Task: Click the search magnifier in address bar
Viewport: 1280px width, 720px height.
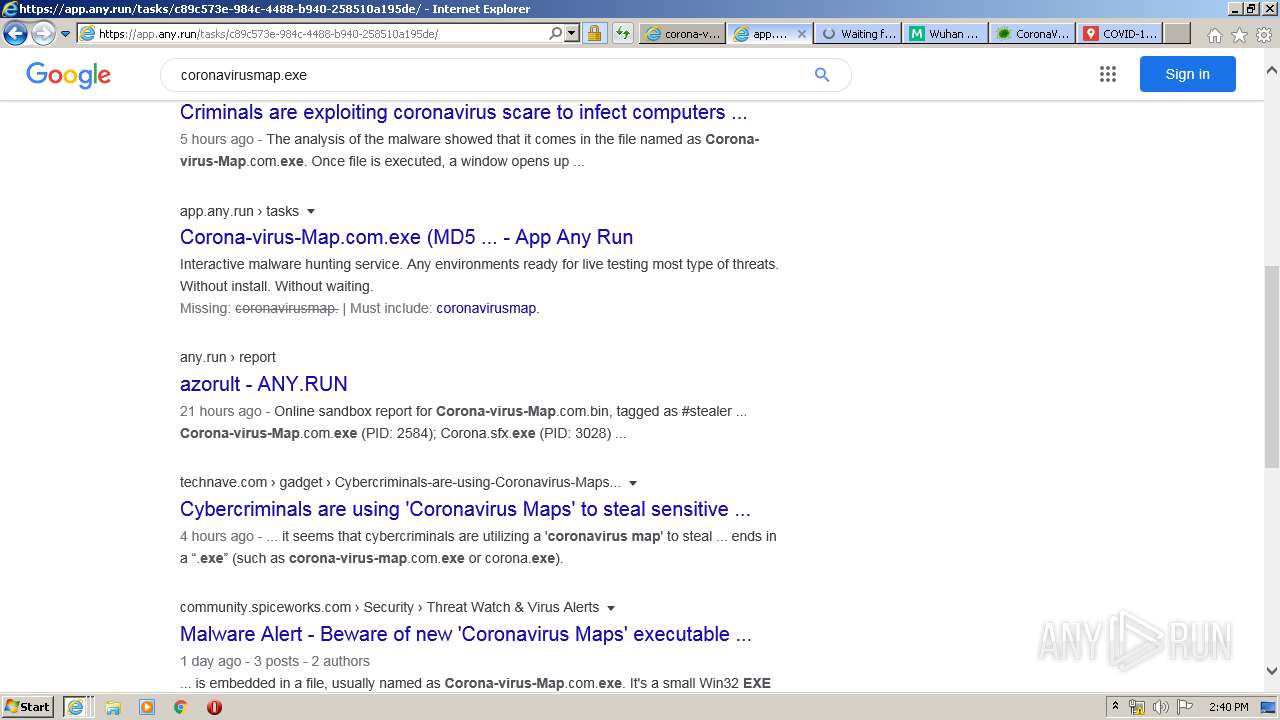Action: (x=556, y=33)
